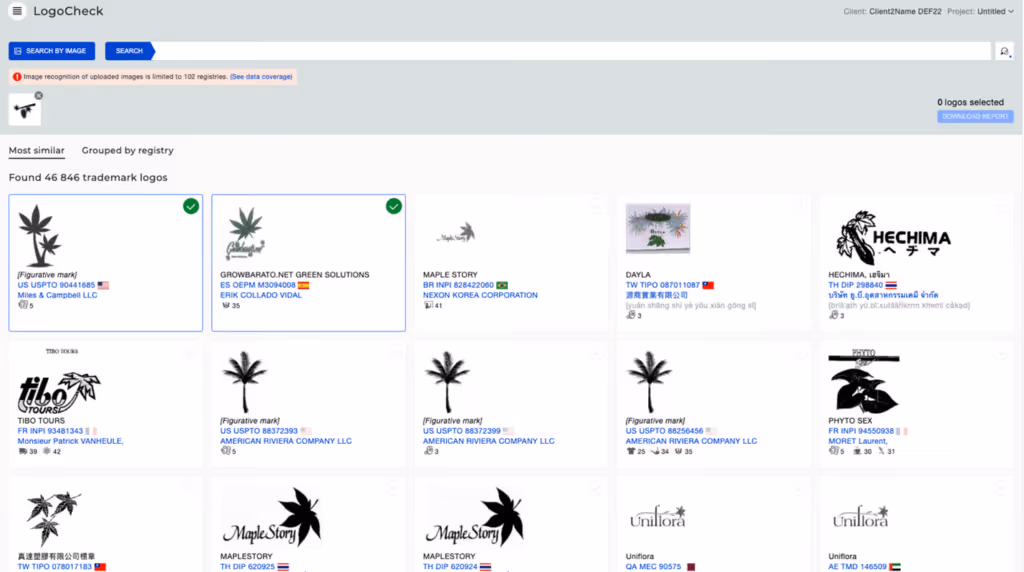
Task: Open the Miles & Campbell LLC owner link
Action: [x=57, y=295]
